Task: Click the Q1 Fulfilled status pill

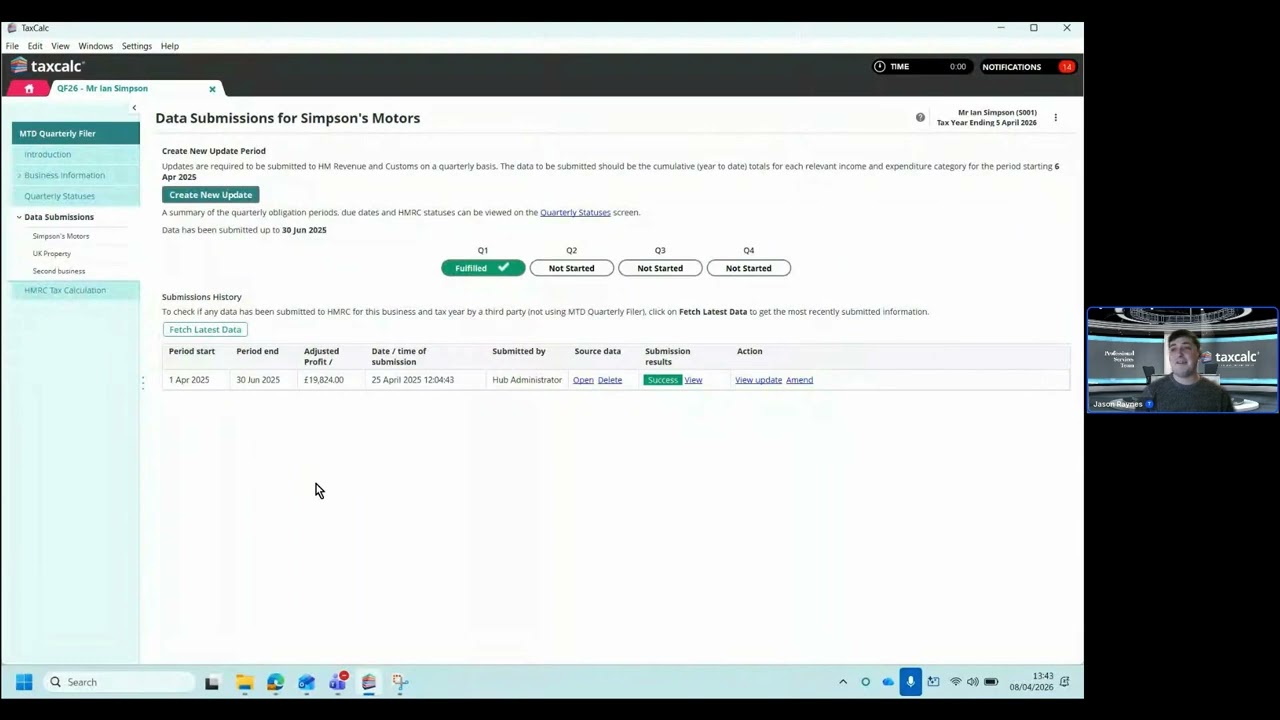Action: pyautogui.click(x=483, y=268)
